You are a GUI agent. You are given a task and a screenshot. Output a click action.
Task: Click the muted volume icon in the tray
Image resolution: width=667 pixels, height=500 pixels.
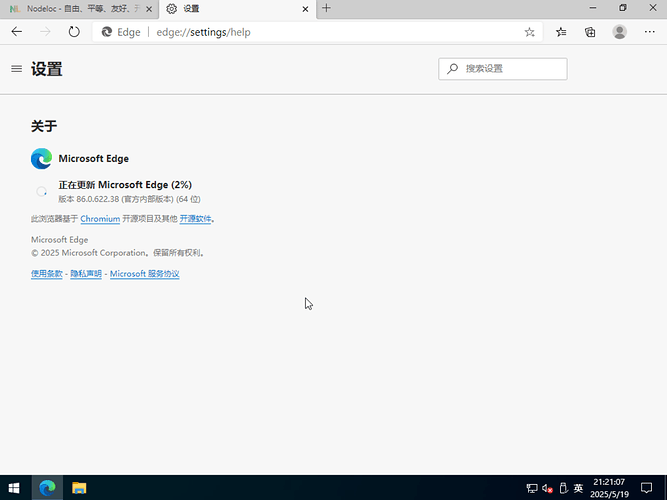[547, 488]
